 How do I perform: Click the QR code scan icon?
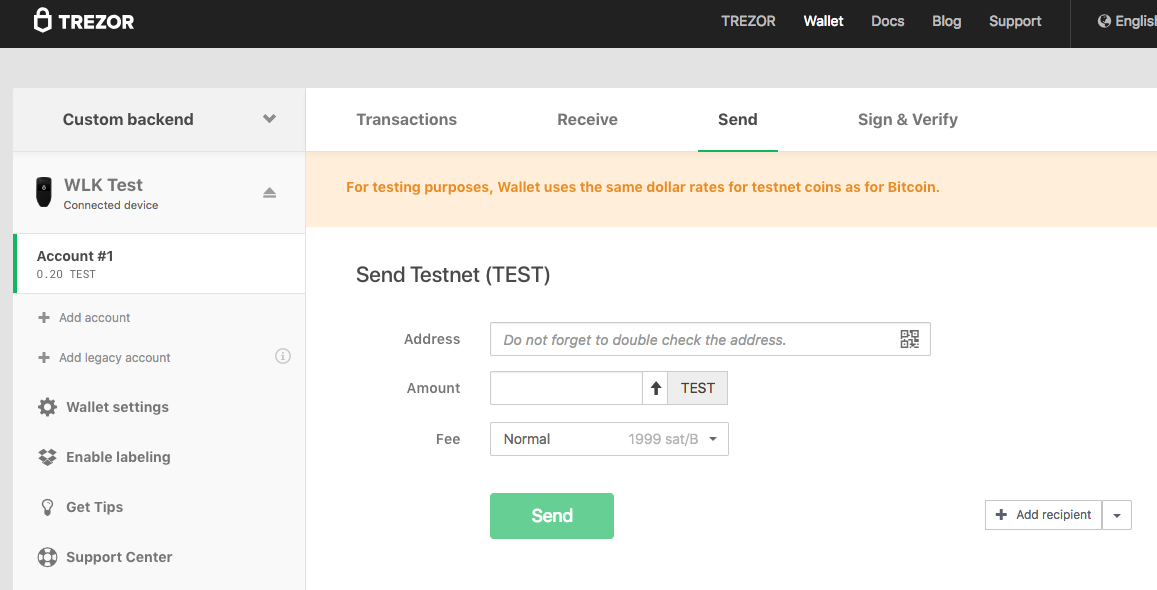909,339
